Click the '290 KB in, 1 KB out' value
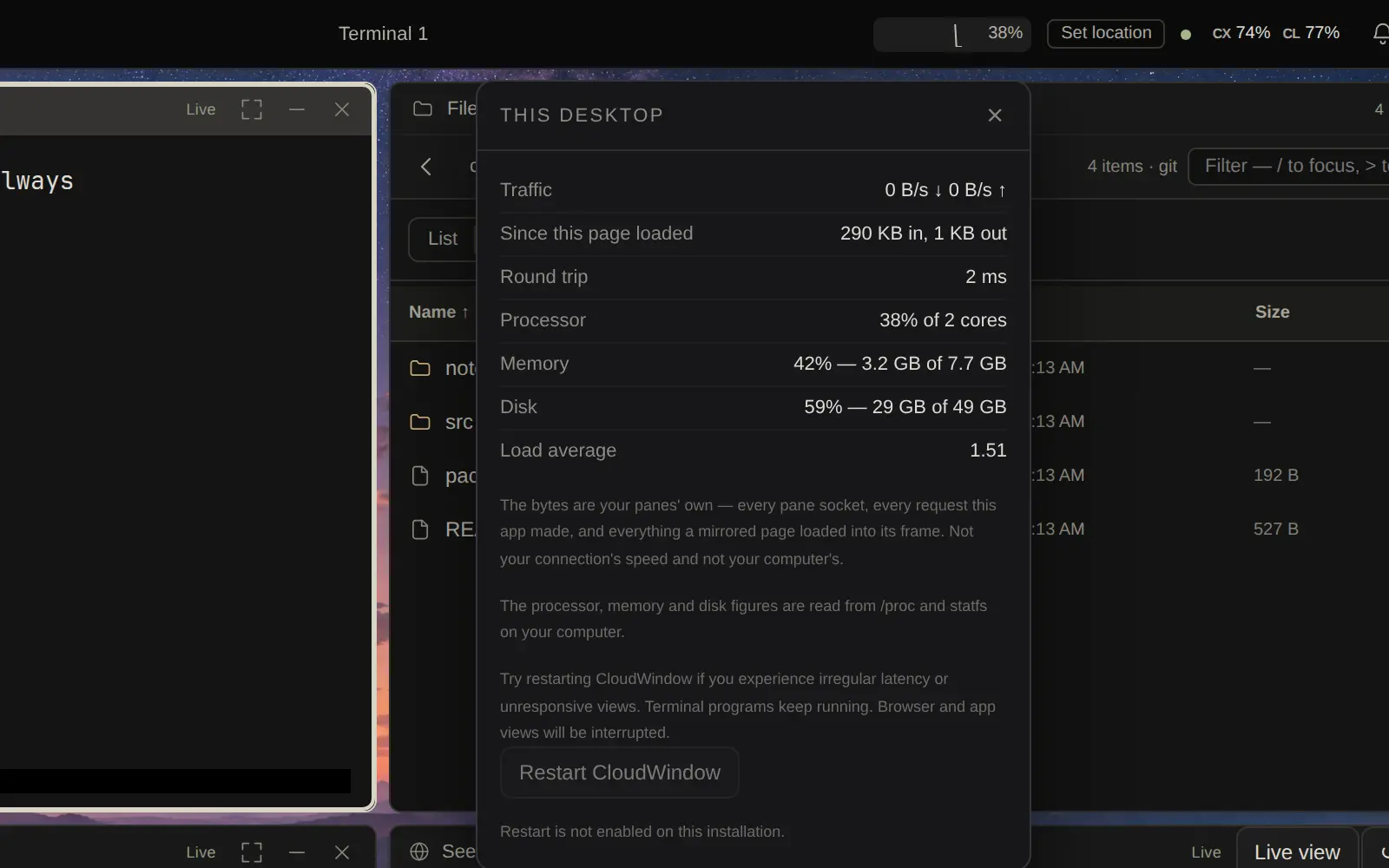1389x868 pixels. click(924, 233)
